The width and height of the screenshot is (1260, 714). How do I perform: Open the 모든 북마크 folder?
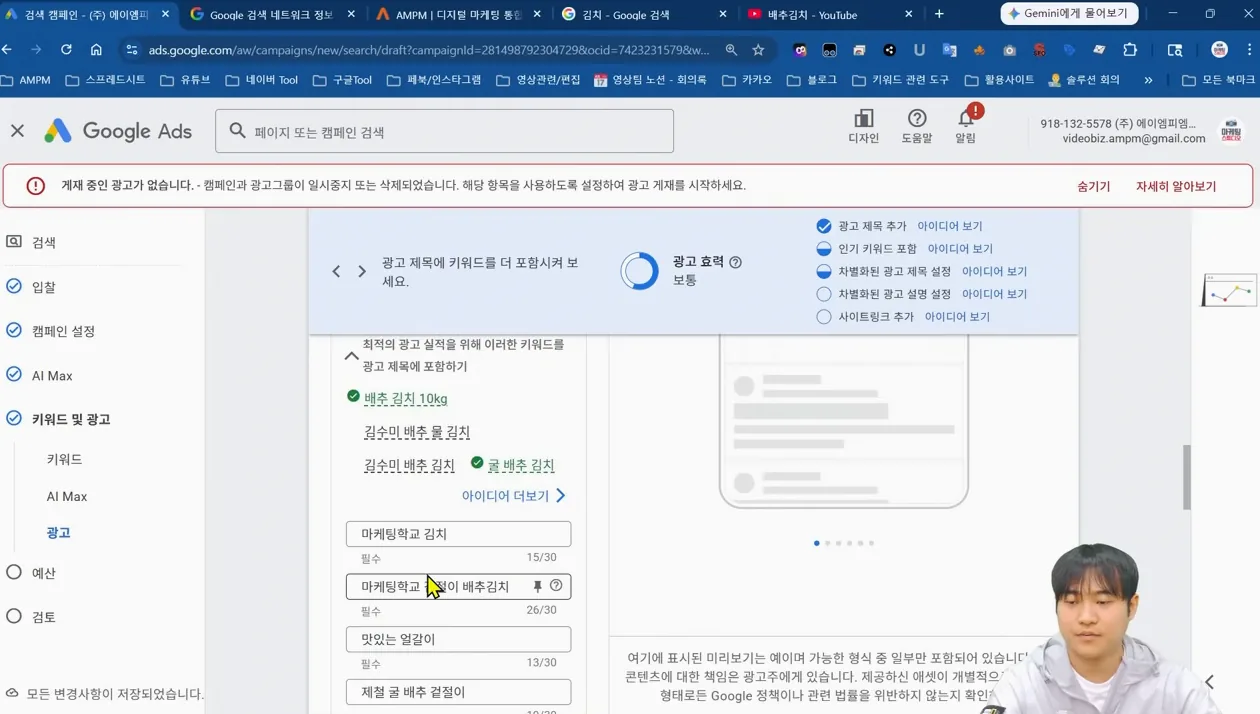click(x=1218, y=79)
